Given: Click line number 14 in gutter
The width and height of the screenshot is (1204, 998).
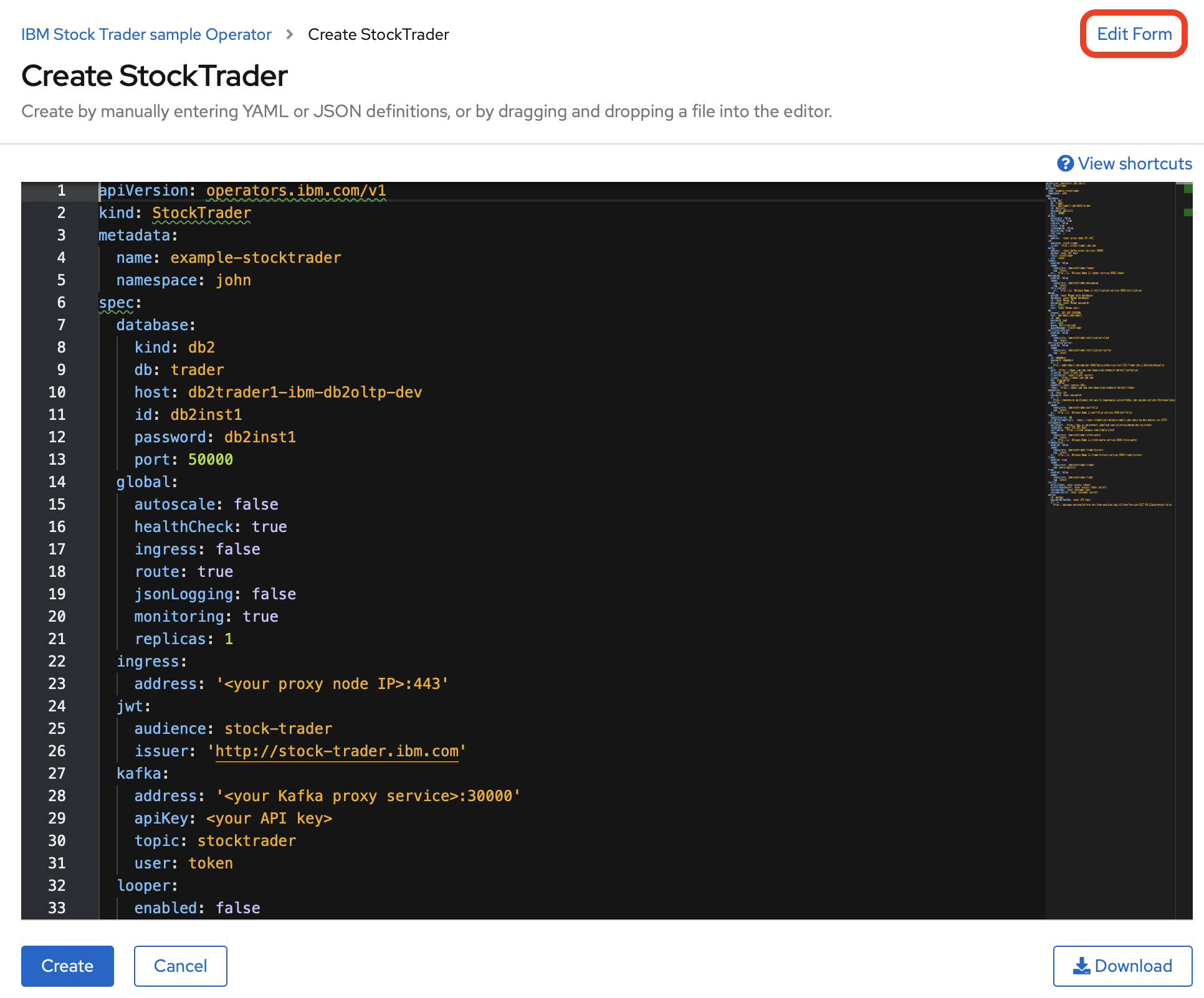Looking at the screenshot, I should pyautogui.click(x=57, y=482).
